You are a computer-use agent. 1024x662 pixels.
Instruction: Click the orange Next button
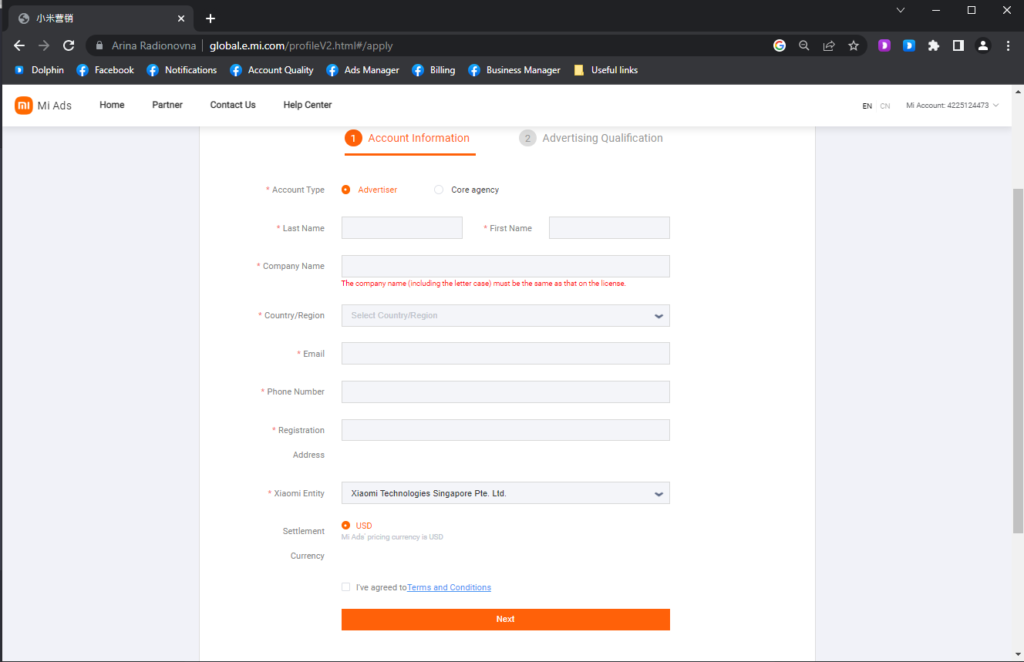click(505, 619)
